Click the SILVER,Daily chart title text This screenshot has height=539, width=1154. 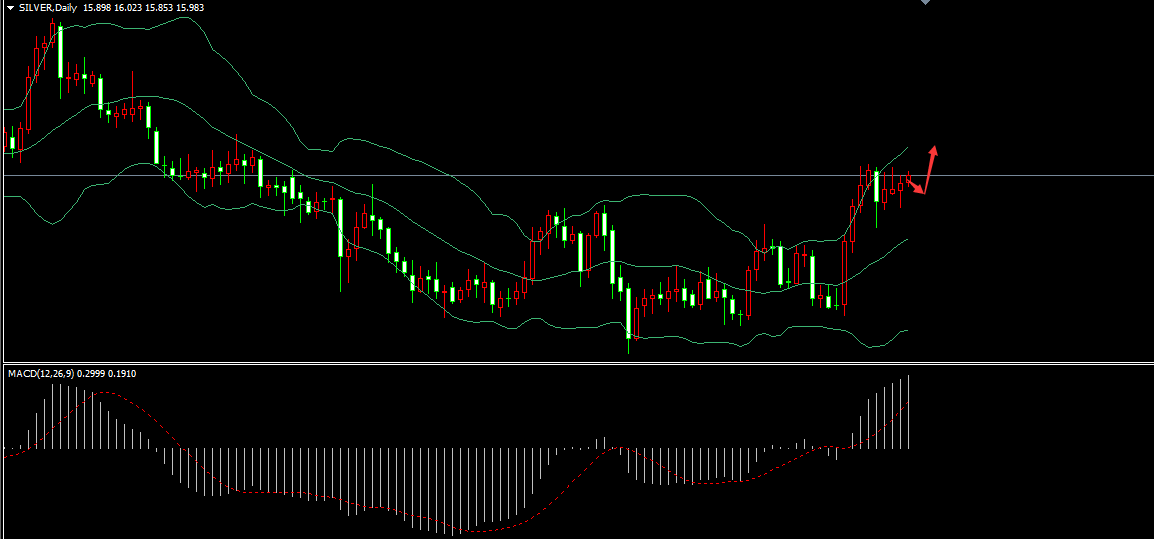[49, 7]
